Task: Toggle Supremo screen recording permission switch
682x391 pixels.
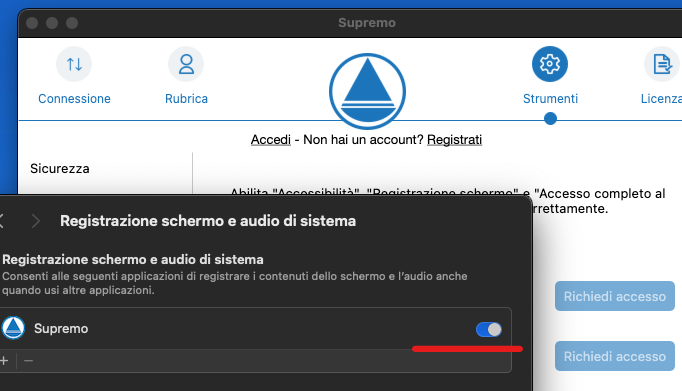Action: click(489, 330)
